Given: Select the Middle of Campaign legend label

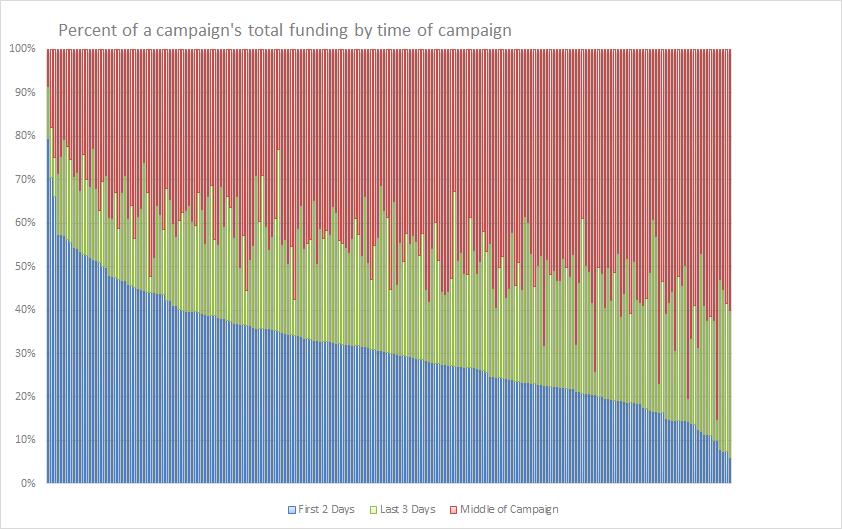Looking at the screenshot, I should tap(510, 510).
